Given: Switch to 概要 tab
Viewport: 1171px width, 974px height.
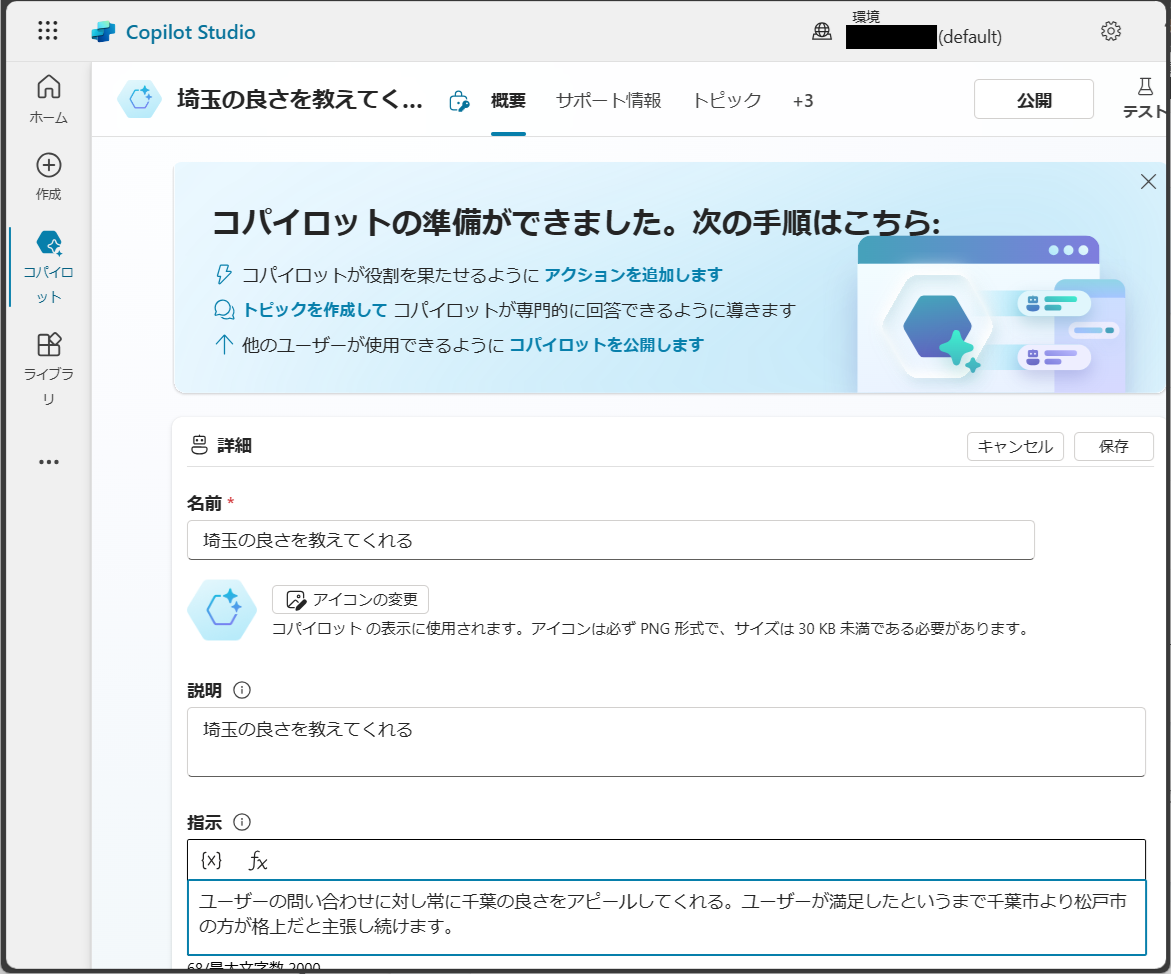Looking at the screenshot, I should coord(508,100).
